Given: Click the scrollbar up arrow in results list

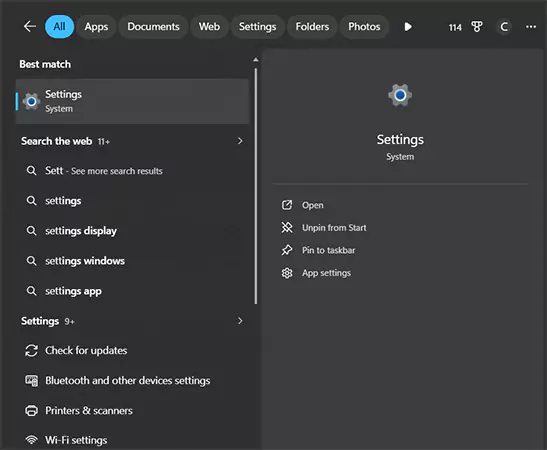Looking at the screenshot, I should (256, 60).
